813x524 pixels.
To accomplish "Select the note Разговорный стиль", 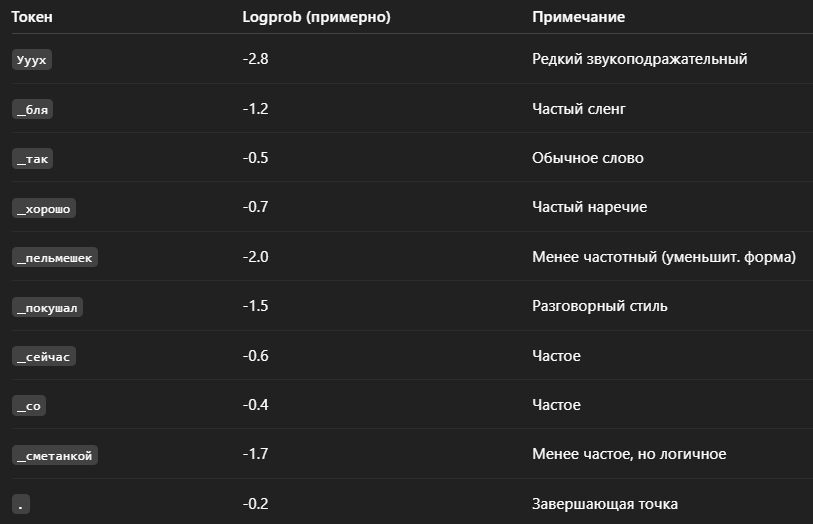I will click(x=599, y=306).
